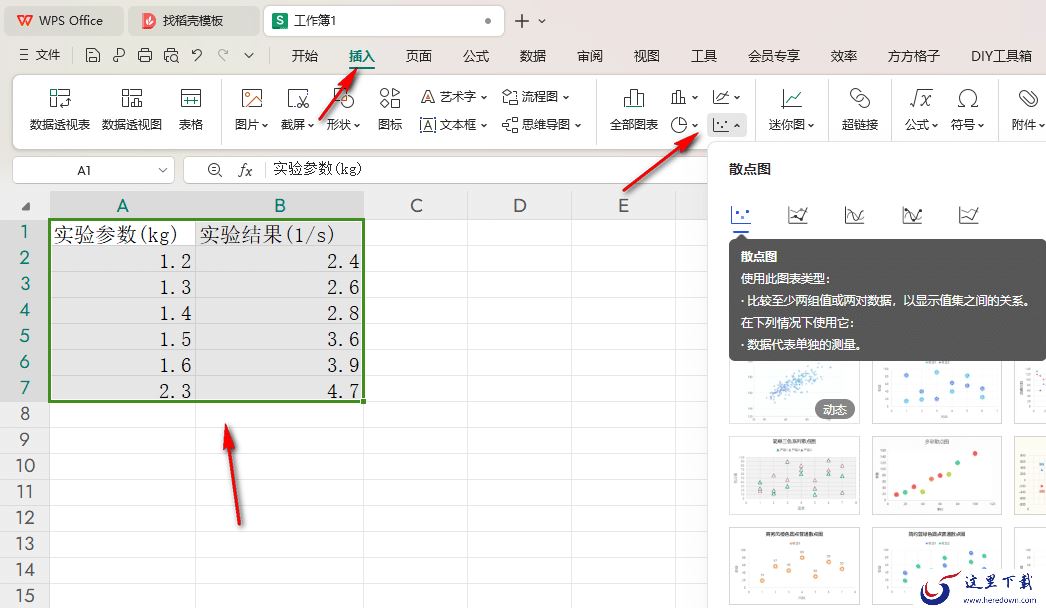Click the 公式 equation button

click(x=921, y=109)
